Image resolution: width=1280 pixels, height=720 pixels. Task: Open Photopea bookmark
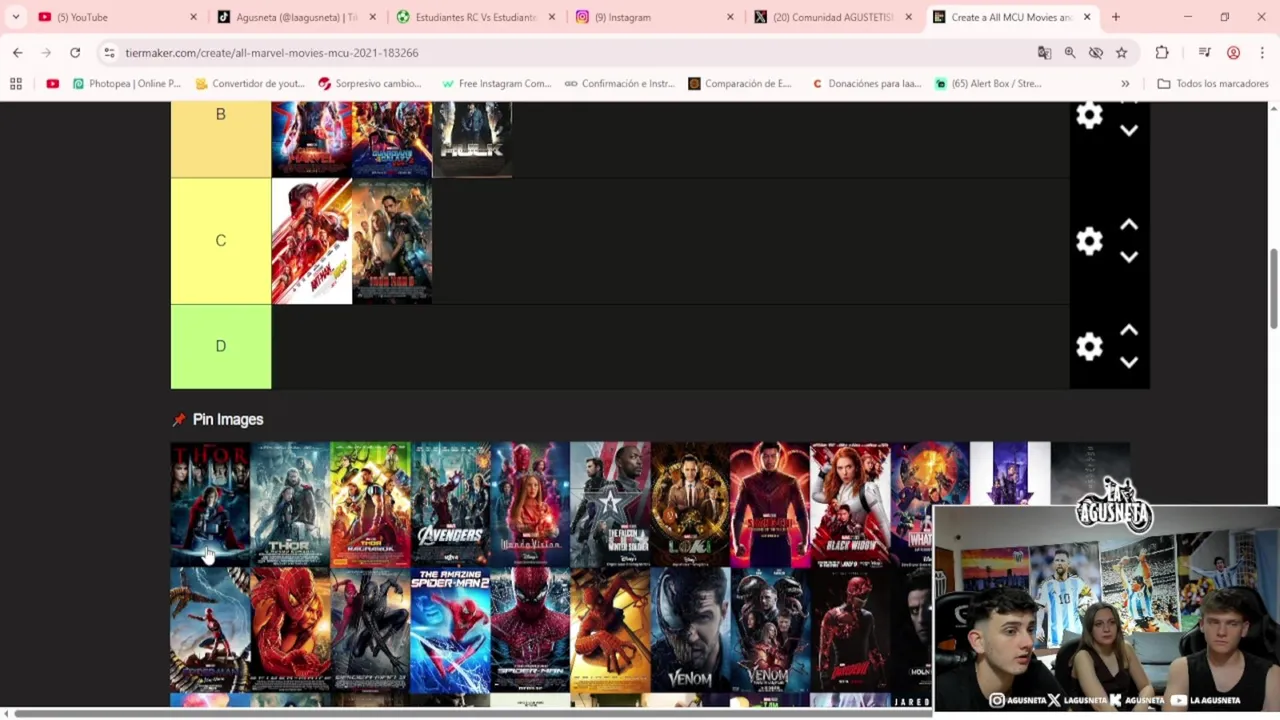[x=127, y=84]
